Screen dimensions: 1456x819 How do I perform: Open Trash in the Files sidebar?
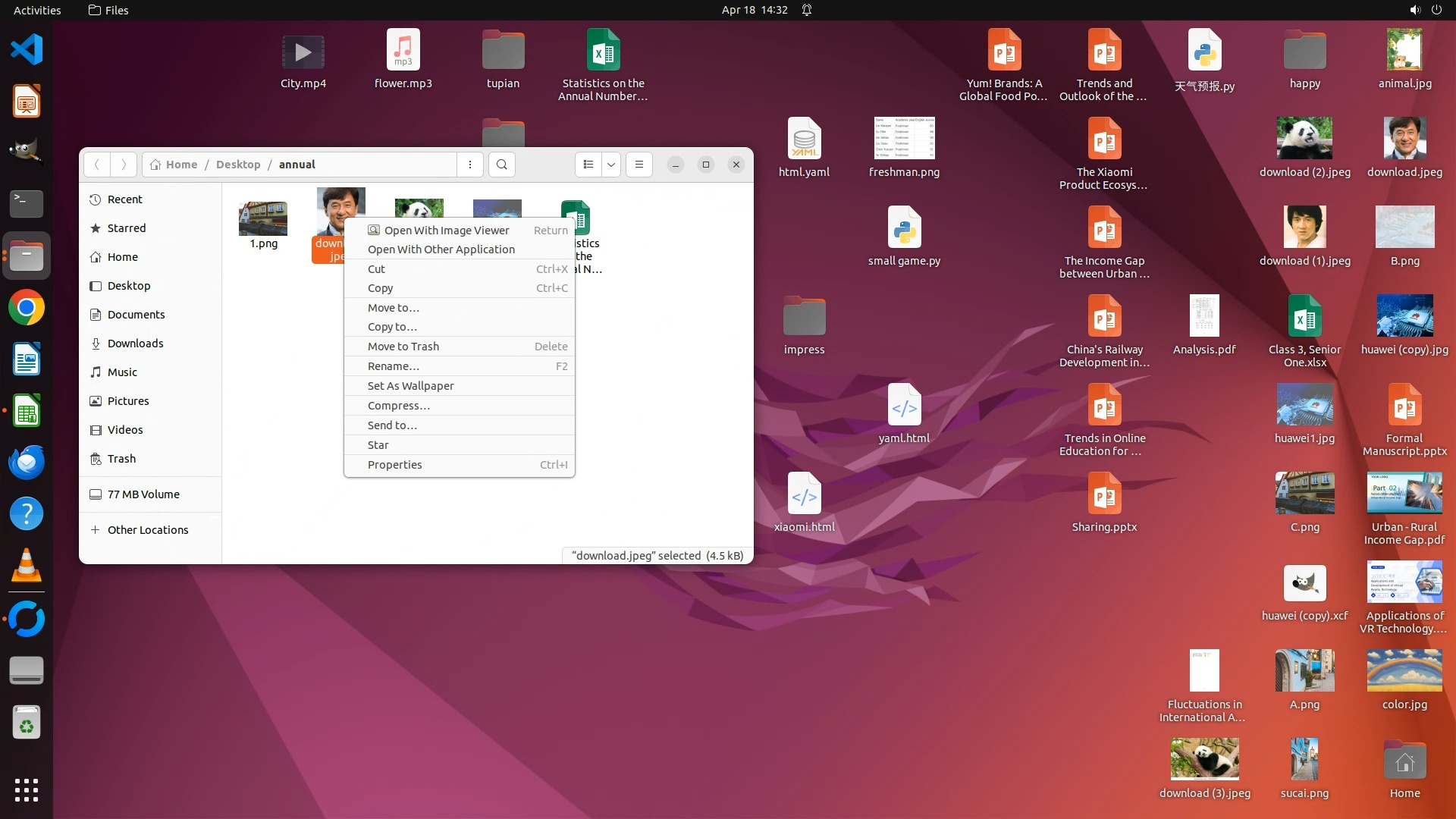121,459
